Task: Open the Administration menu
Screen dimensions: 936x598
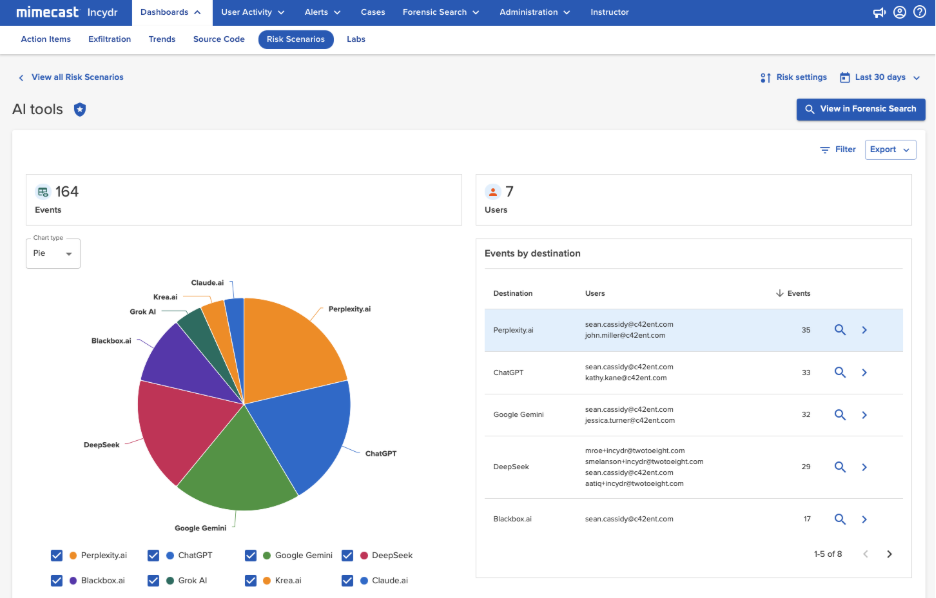Action: [534, 12]
